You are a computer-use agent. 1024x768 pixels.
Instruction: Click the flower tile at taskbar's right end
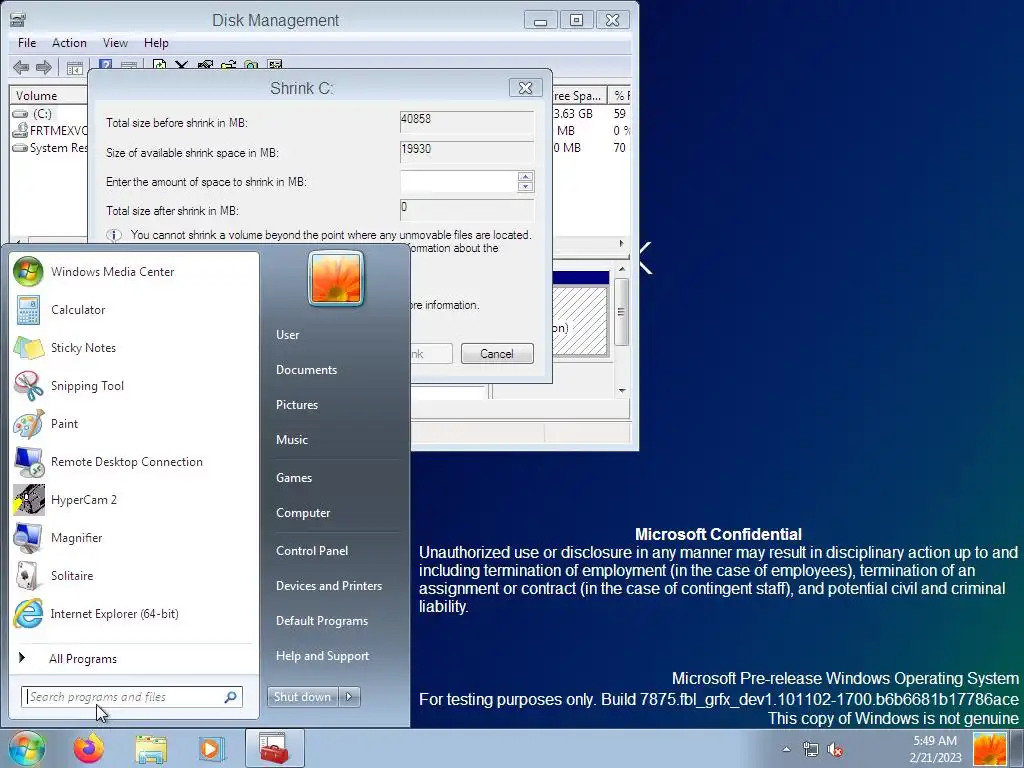pos(989,749)
